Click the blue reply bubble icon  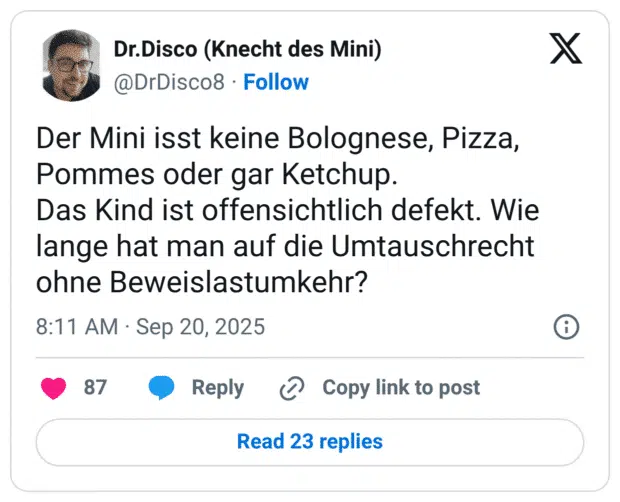point(161,388)
